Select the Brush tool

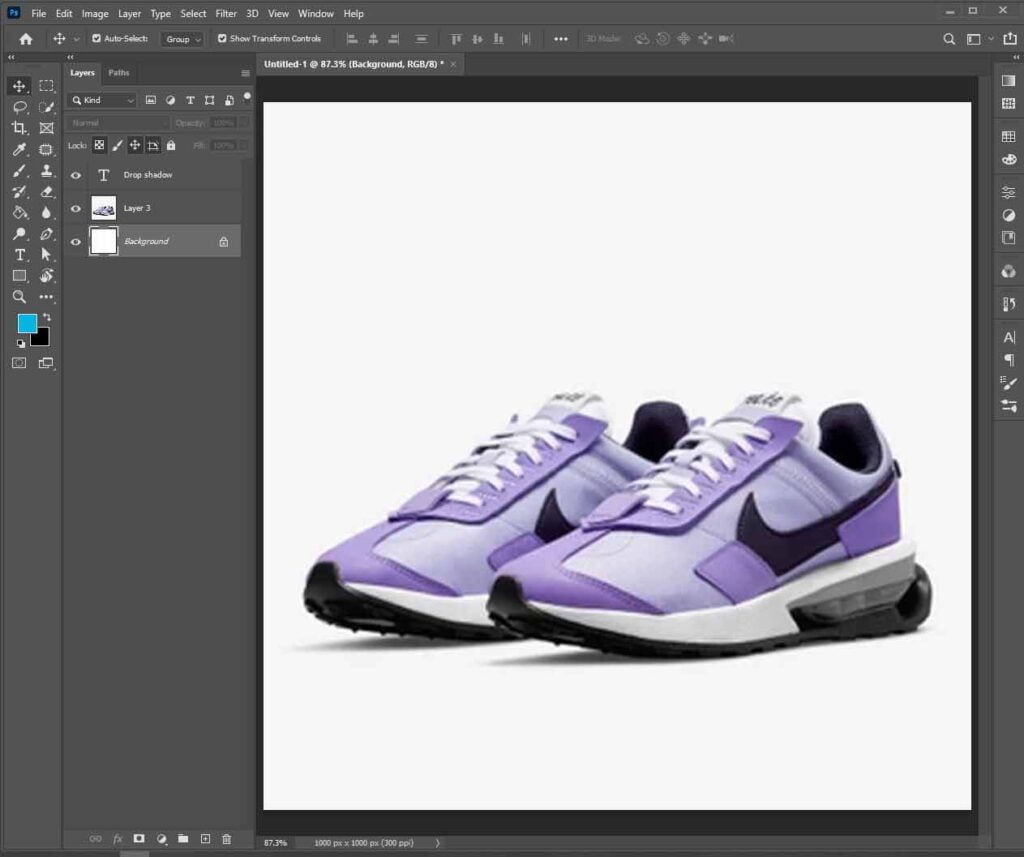19,170
